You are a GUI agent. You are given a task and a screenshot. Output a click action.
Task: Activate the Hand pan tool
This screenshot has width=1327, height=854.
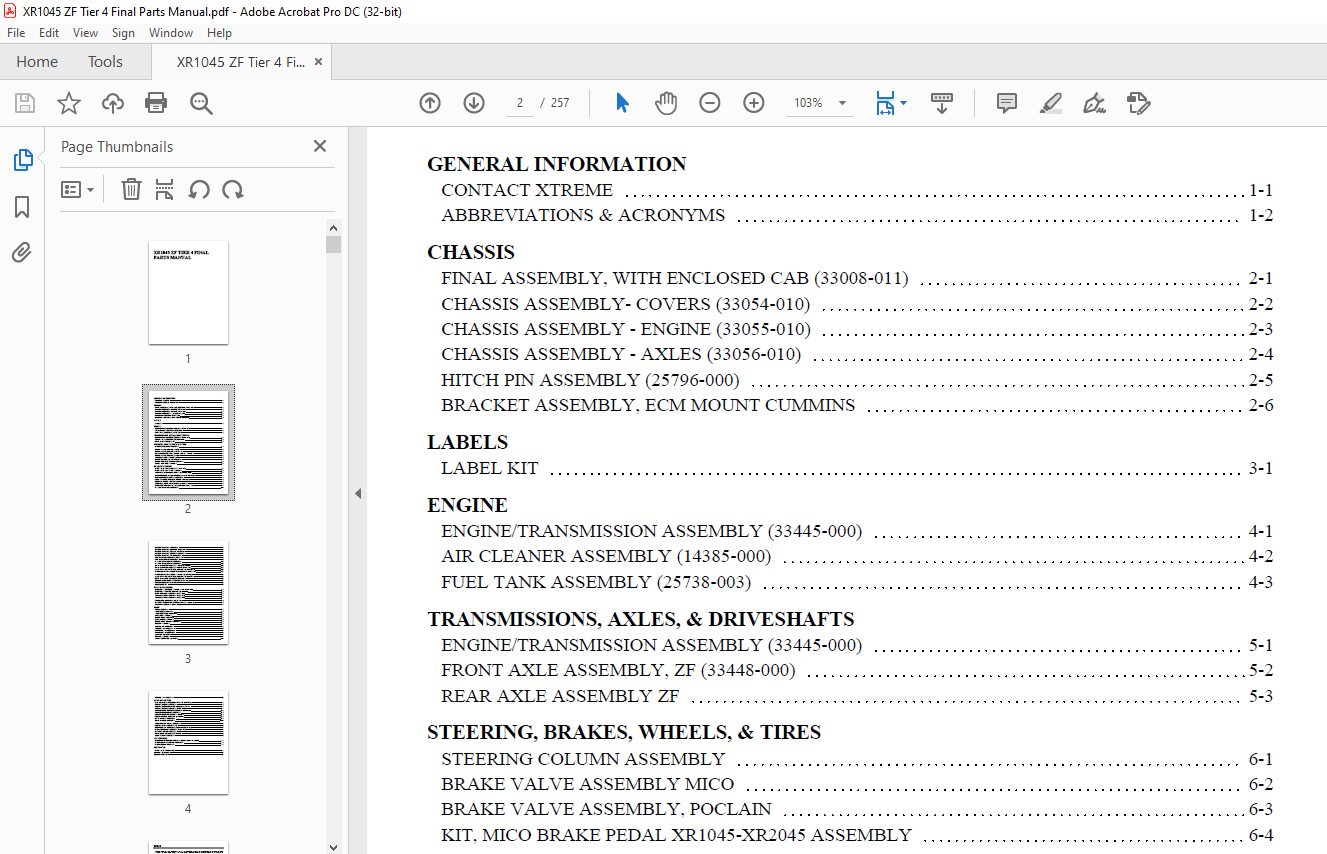(666, 103)
